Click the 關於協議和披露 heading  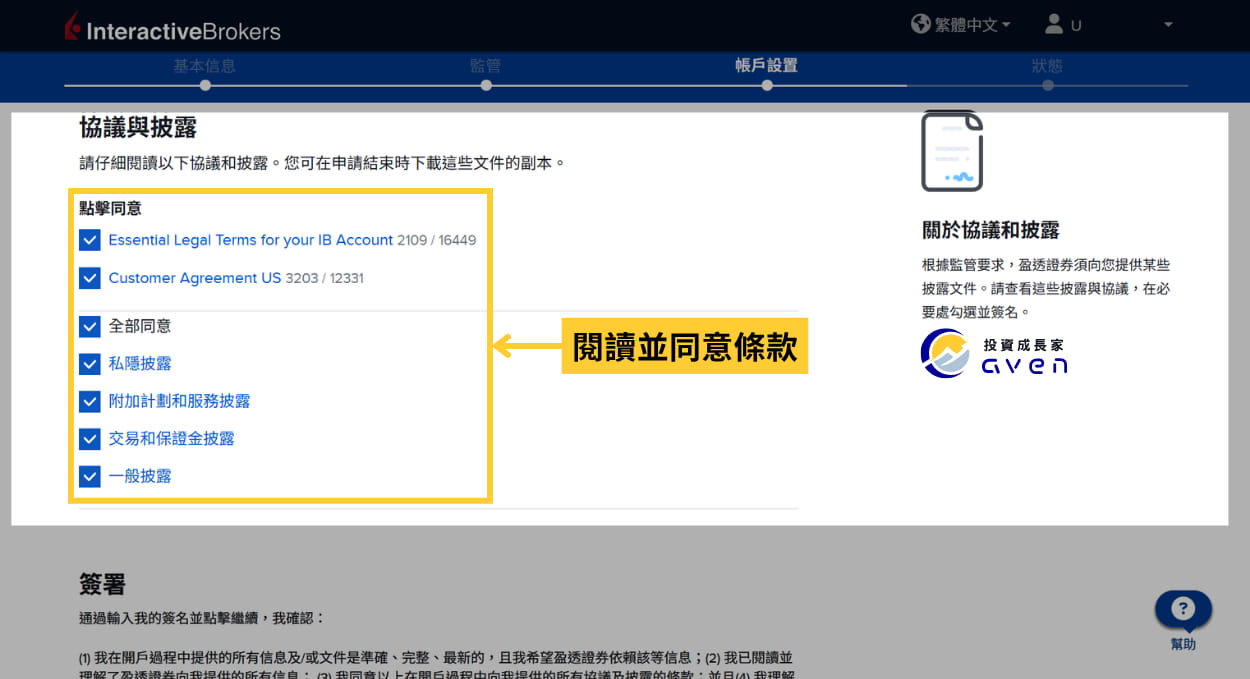(990, 229)
